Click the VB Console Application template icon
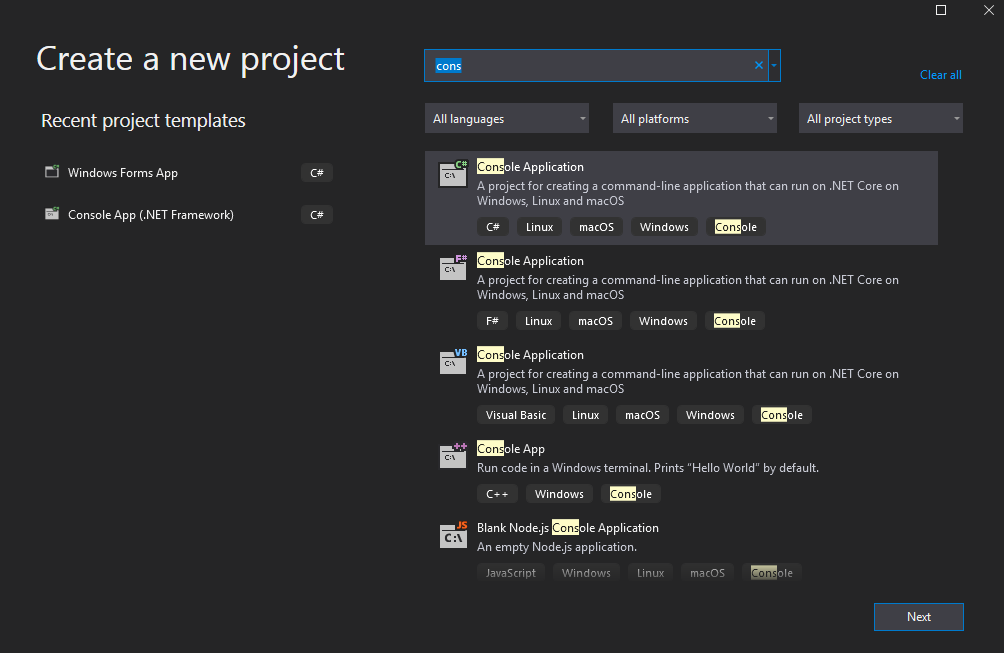Image resolution: width=1004 pixels, height=653 pixels. pyautogui.click(x=453, y=362)
